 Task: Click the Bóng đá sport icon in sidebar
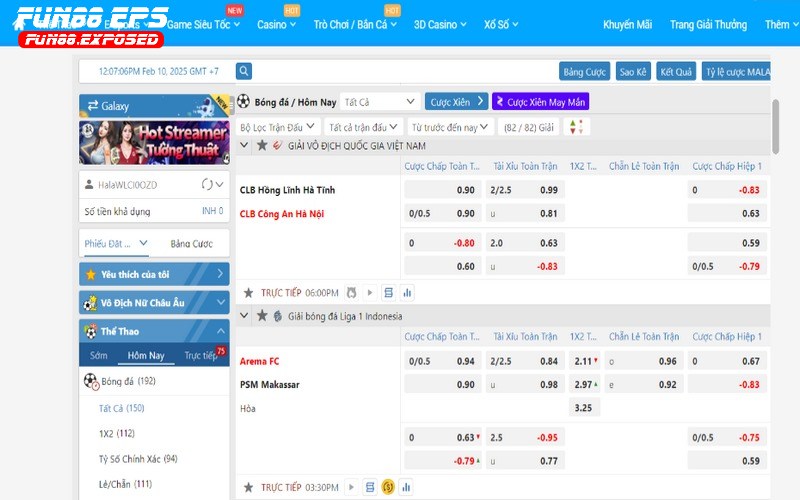pos(91,382)
